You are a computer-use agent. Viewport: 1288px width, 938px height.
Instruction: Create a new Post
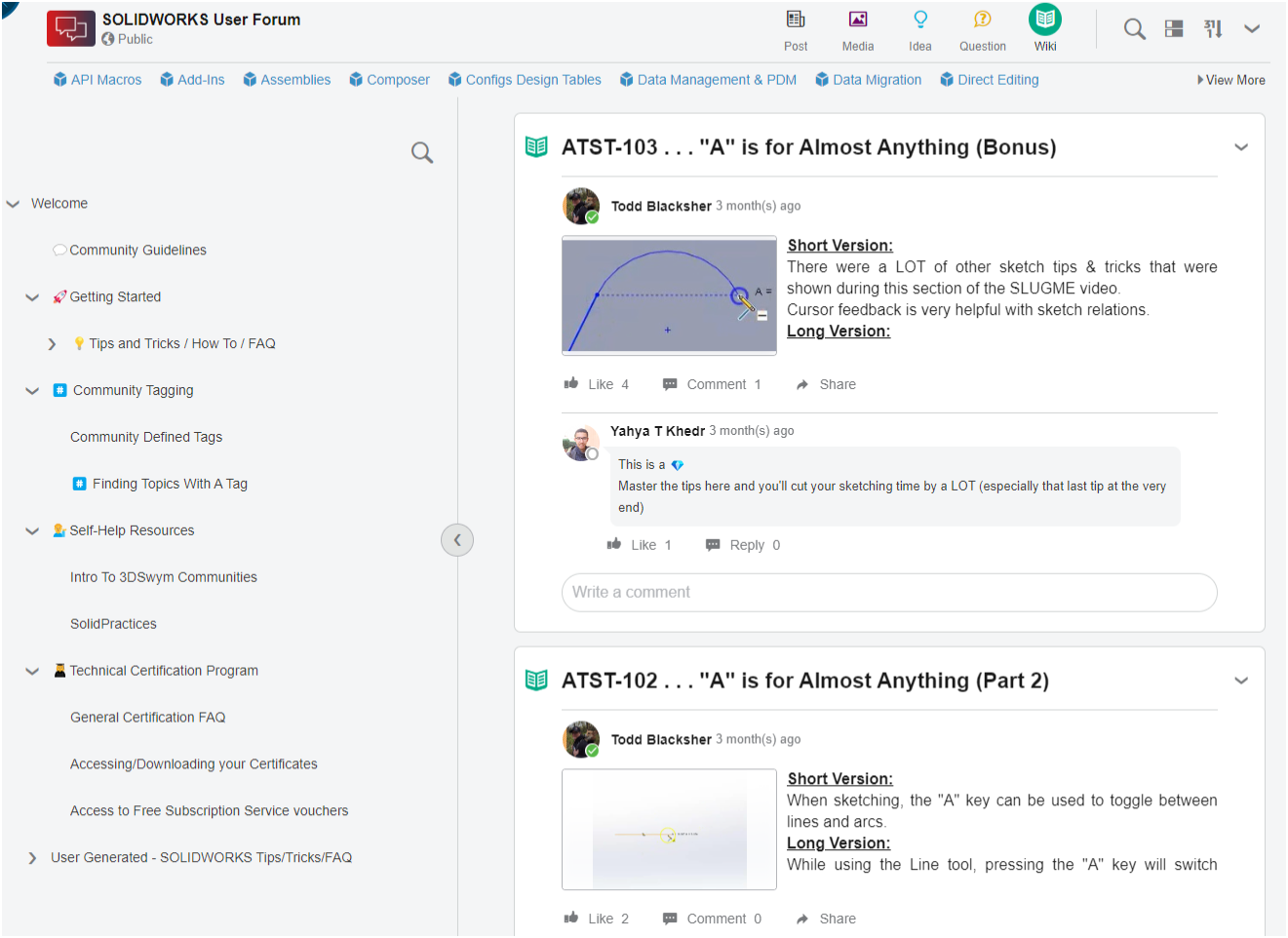(x=796, y=31)
